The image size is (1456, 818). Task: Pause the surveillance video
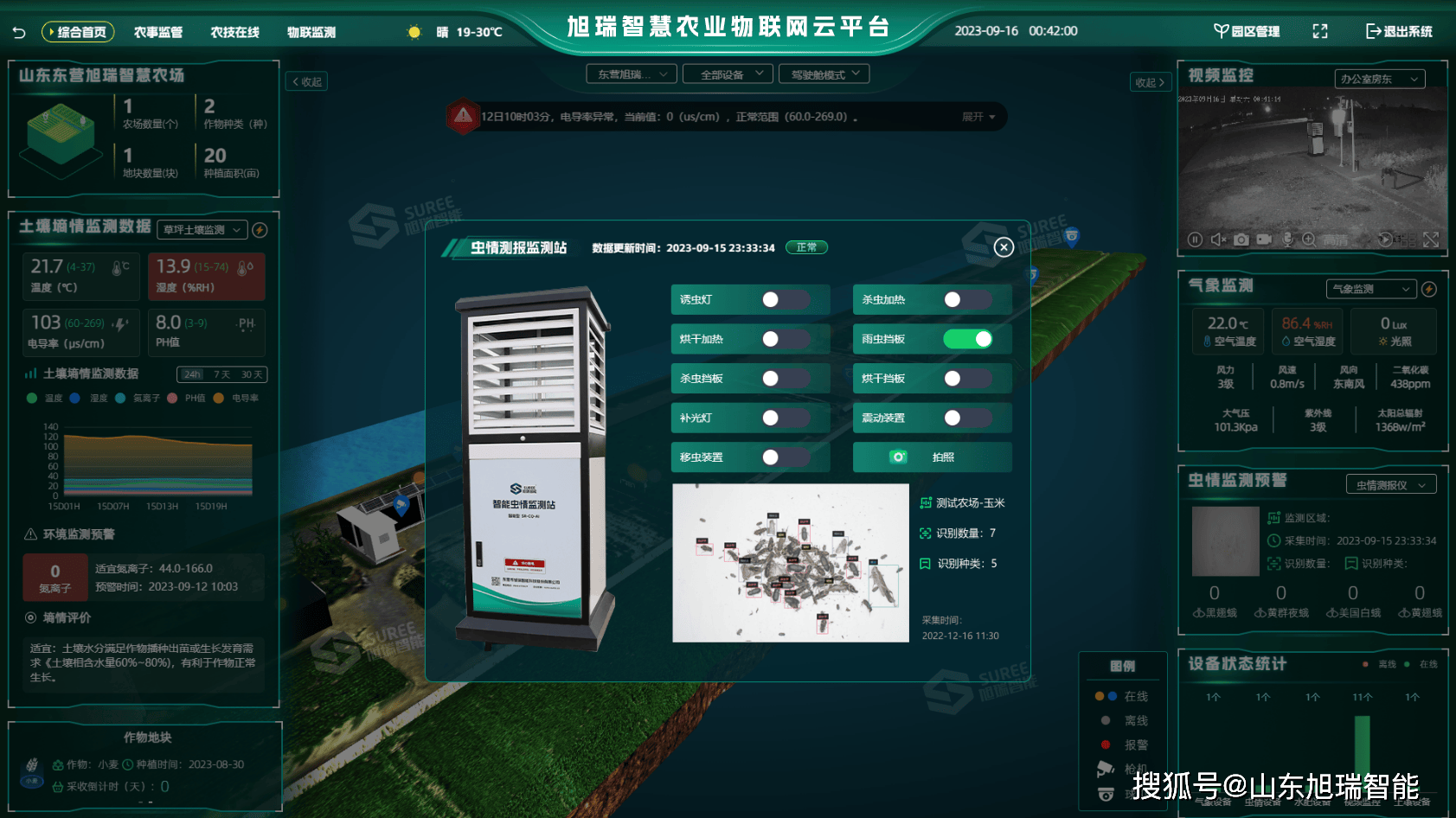(x=1195, y=240)
